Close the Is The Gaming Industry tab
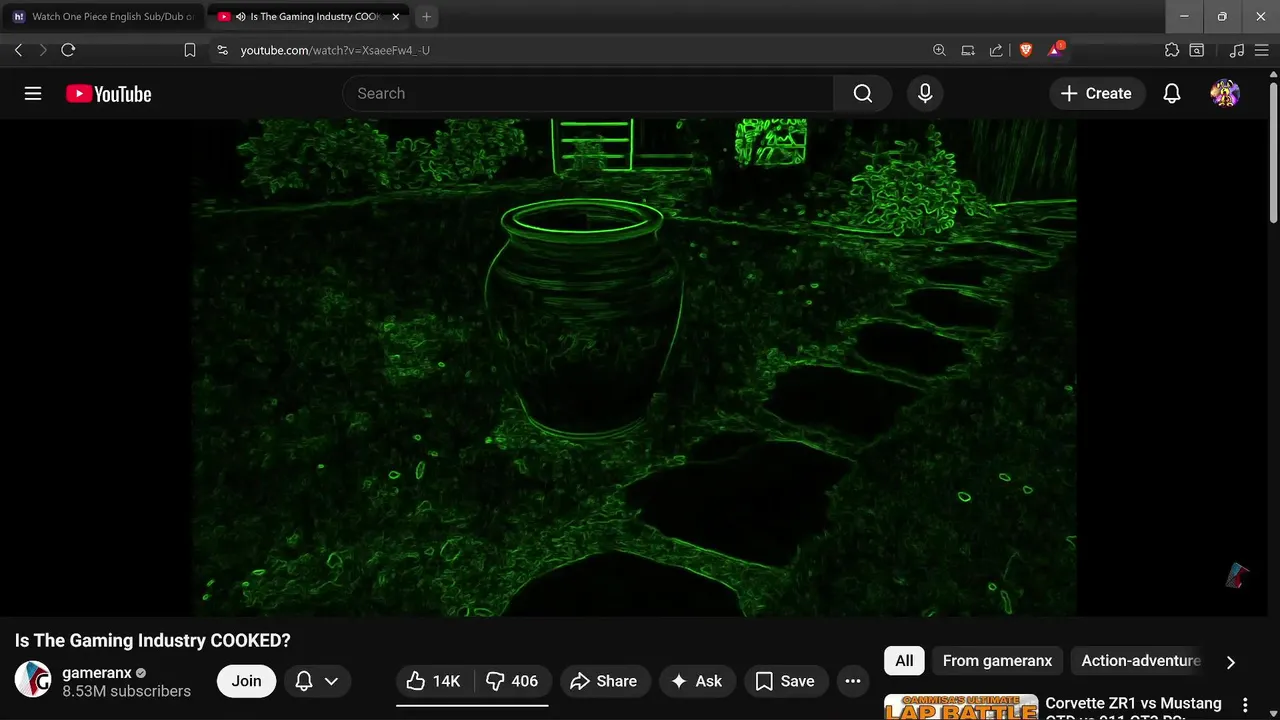Image resolution: width=1280 pixels, height=720 pixels. pyautogui.click(x=396, y=17)
